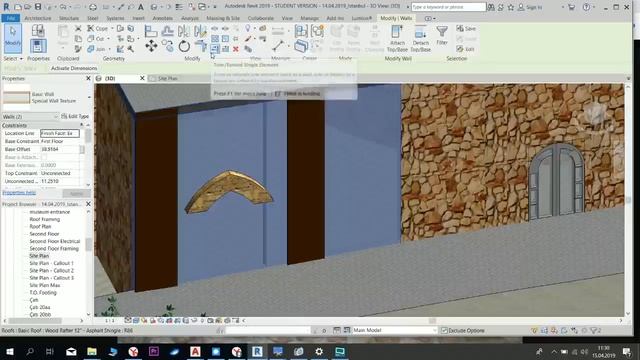Close the Properties palette
The width and height of the screenshot is (640, 360).
[88, 78]
